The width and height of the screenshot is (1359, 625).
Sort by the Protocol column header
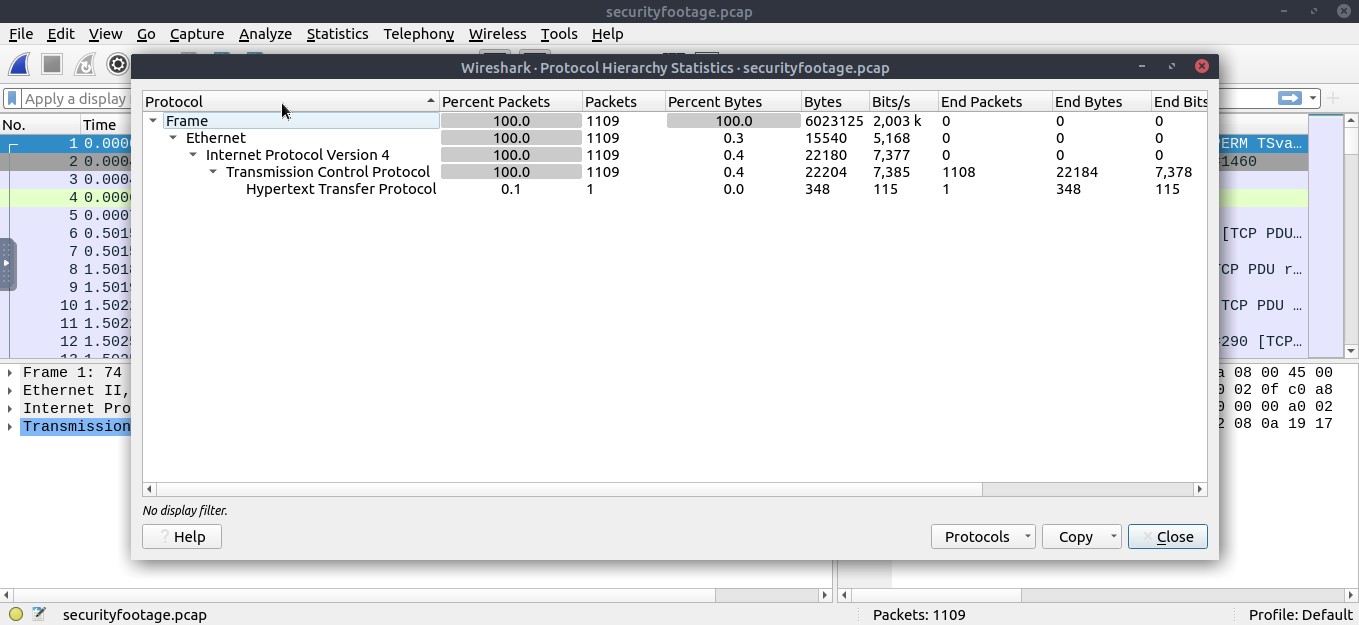click(x=291, y=102)
